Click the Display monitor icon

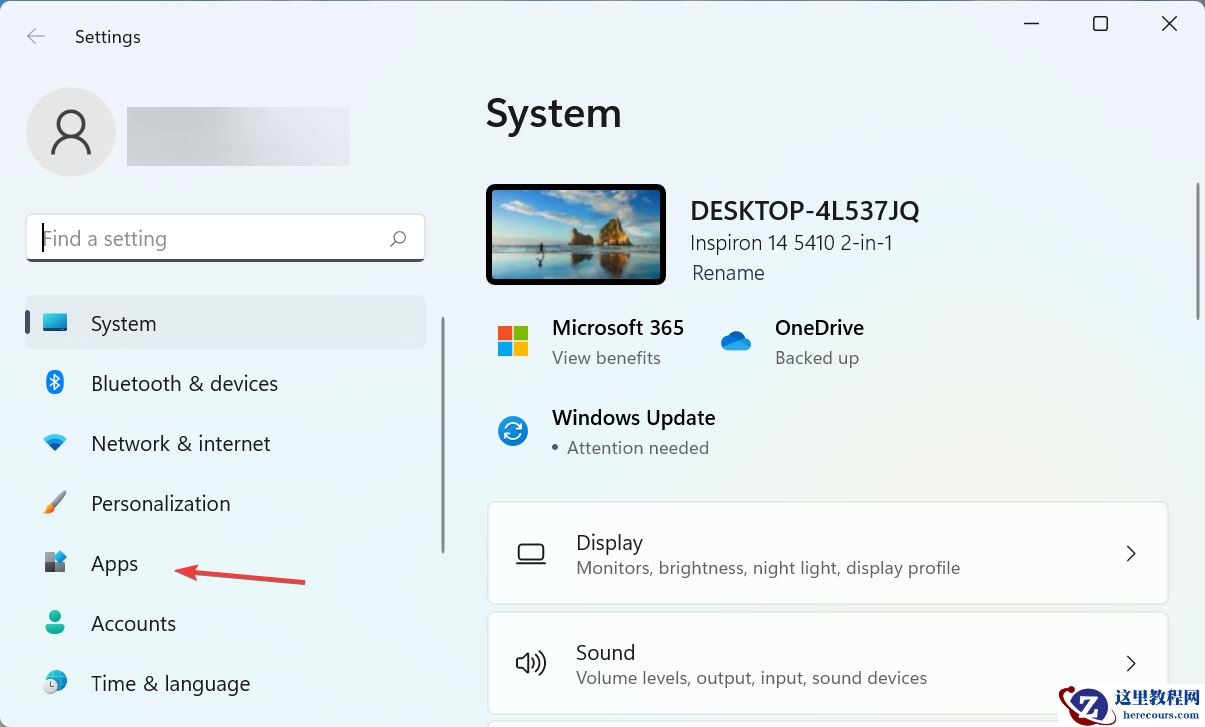pos(530,553)
